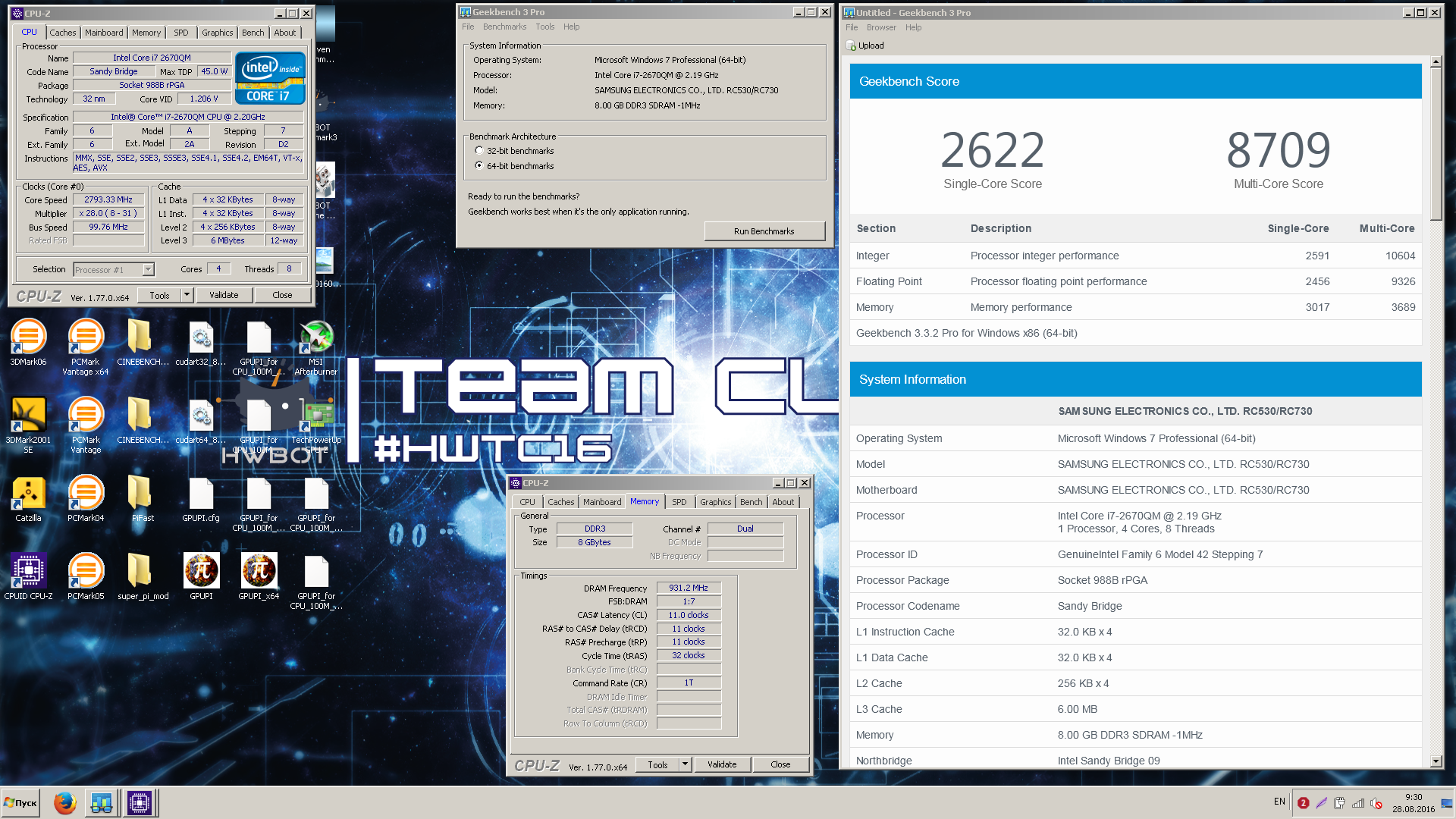Select 32-bit benchmarks option
1456x819 pixels.
[x=479, y=151]
